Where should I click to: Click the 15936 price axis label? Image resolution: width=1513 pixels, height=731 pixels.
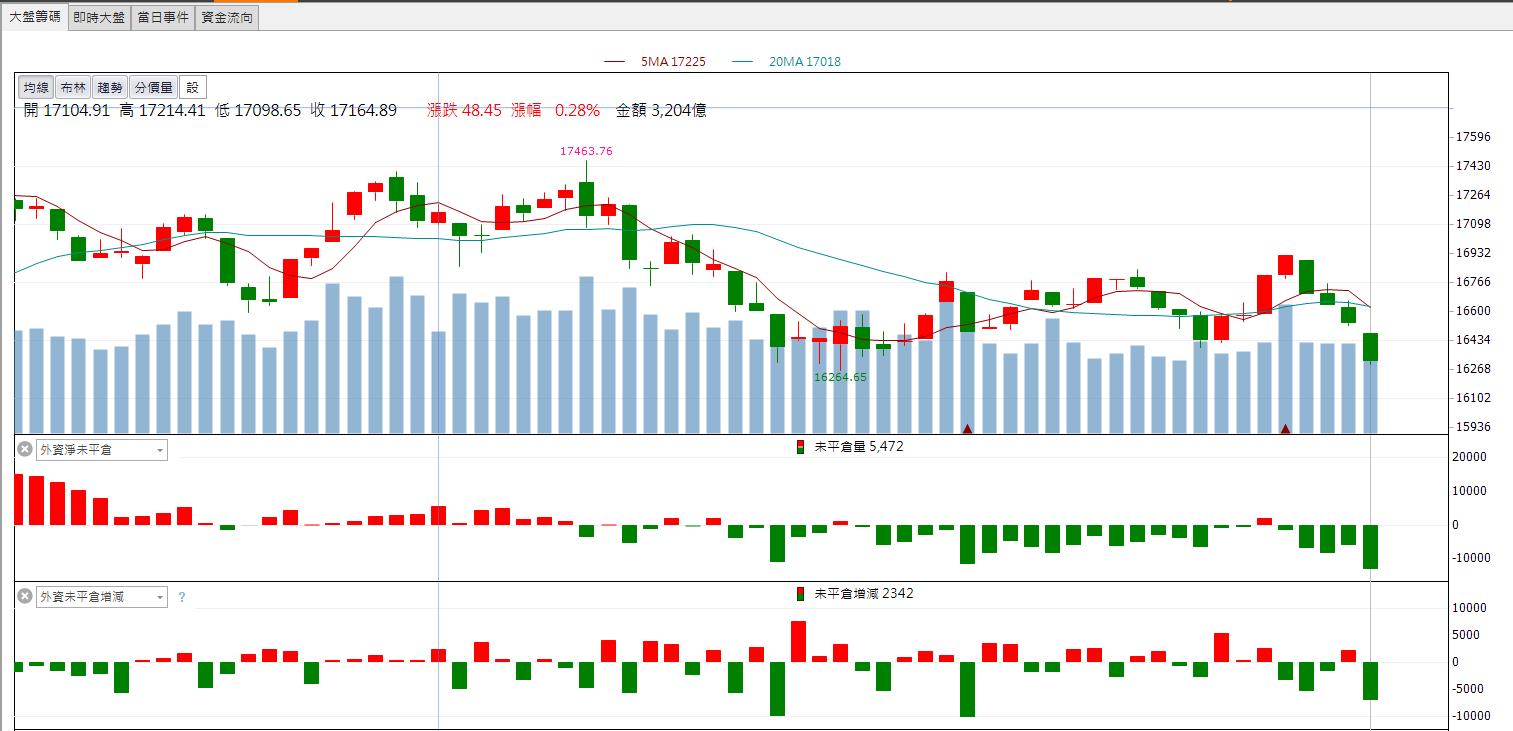tap(1474, 427)
